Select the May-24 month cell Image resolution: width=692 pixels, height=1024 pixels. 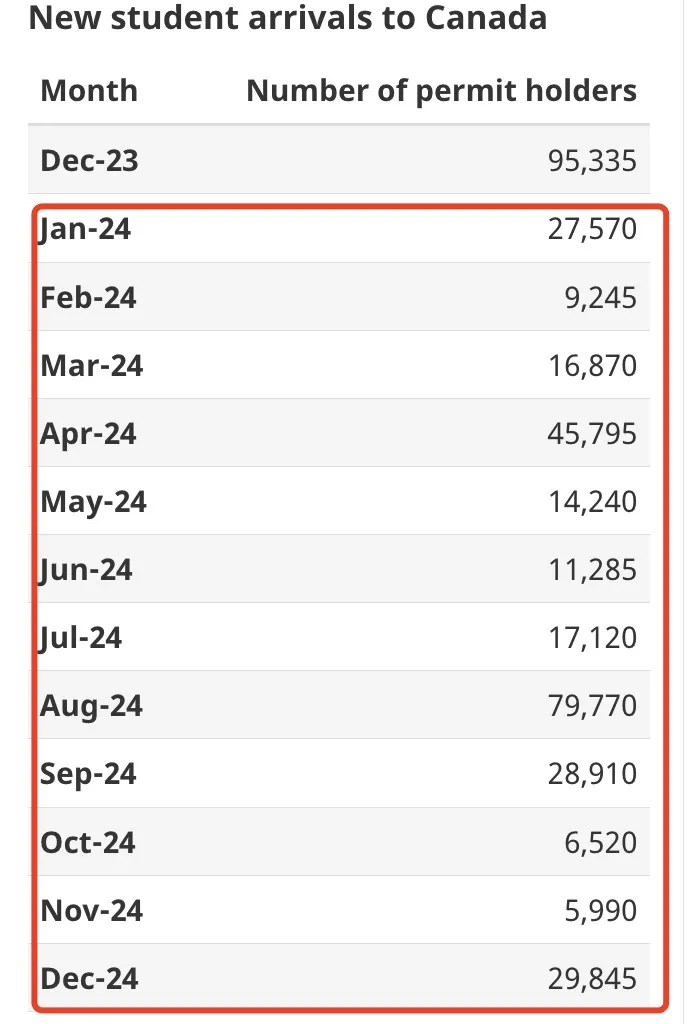94,502
